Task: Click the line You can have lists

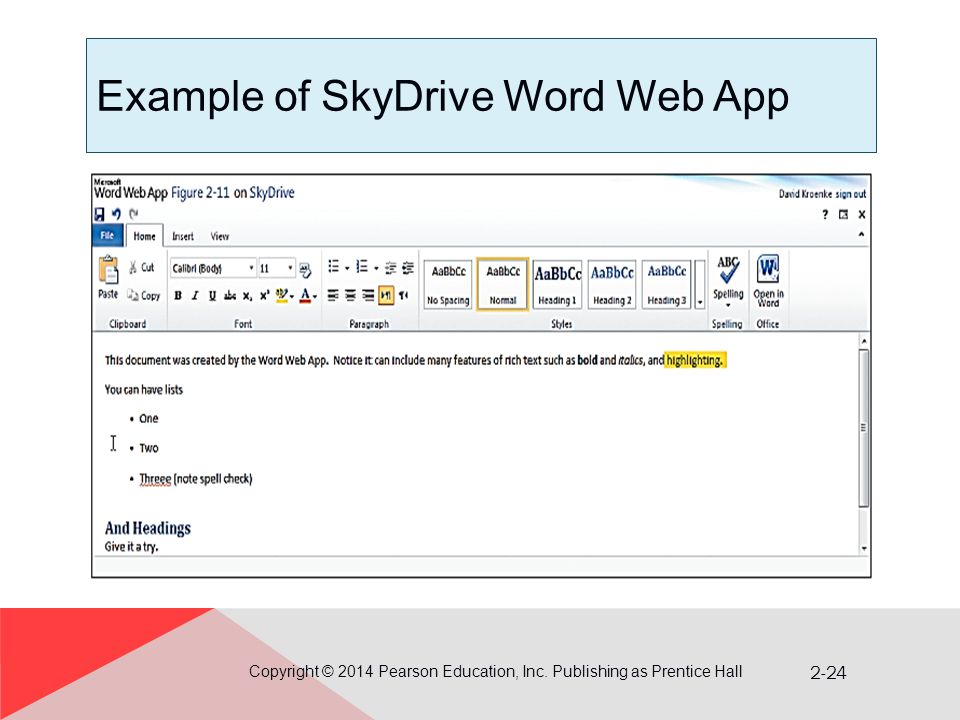Action: (144, 390)
